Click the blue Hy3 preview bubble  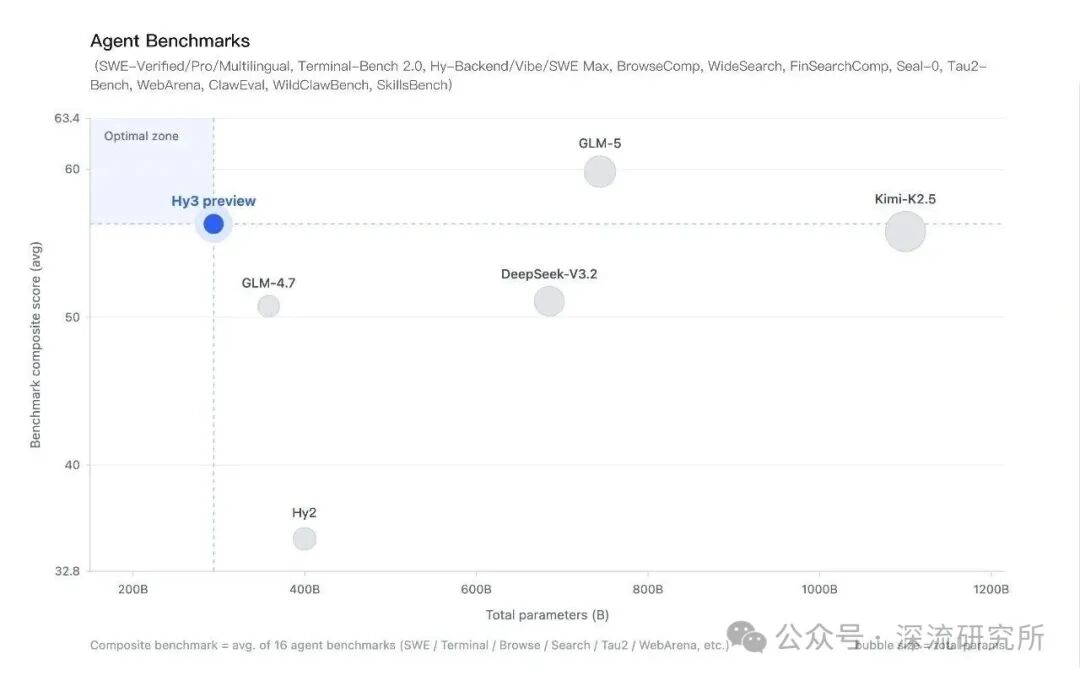(213, 224)
